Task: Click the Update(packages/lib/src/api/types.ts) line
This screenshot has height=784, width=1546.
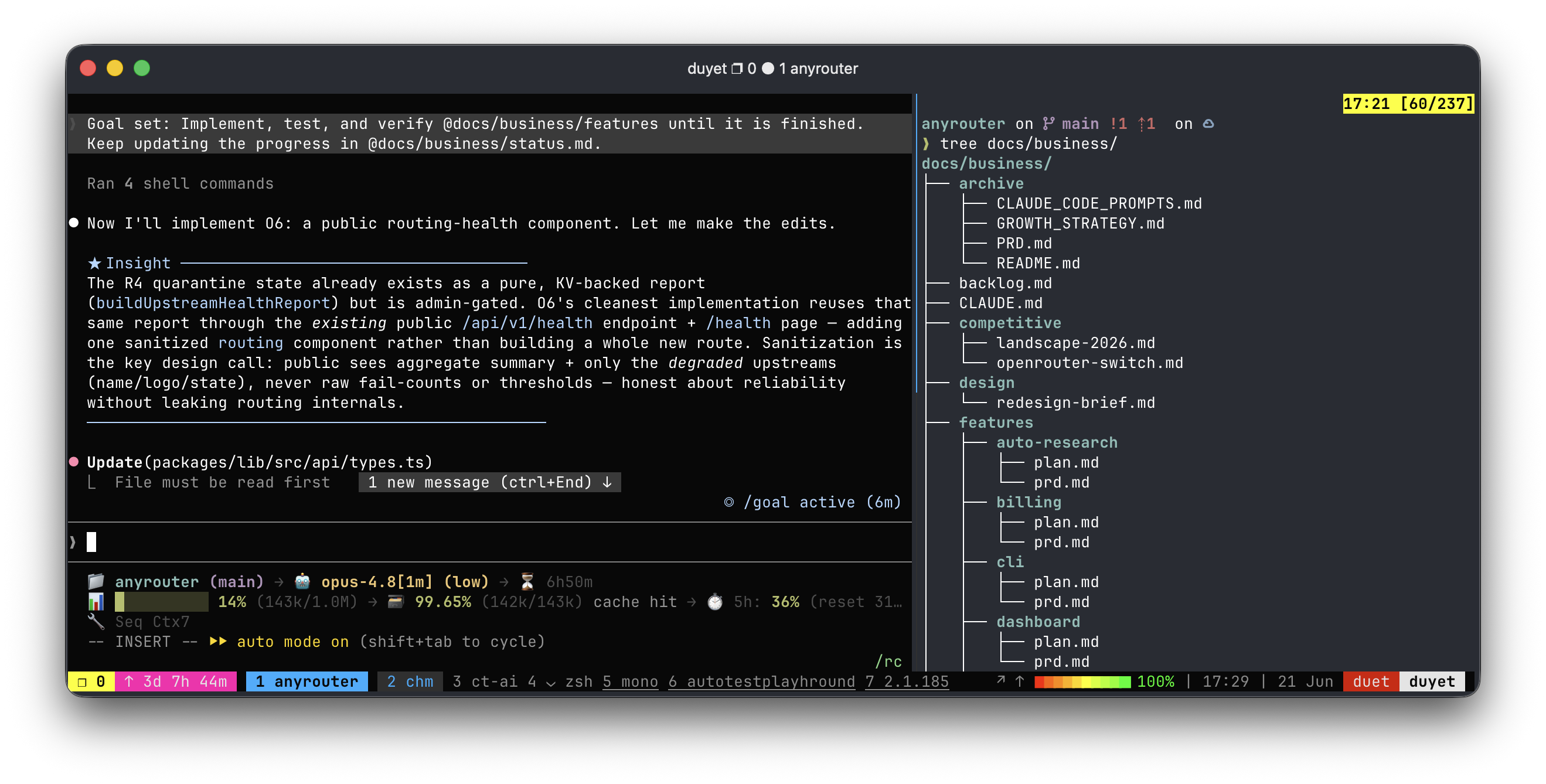Action: pyautogui.click(x=259, y=461)
